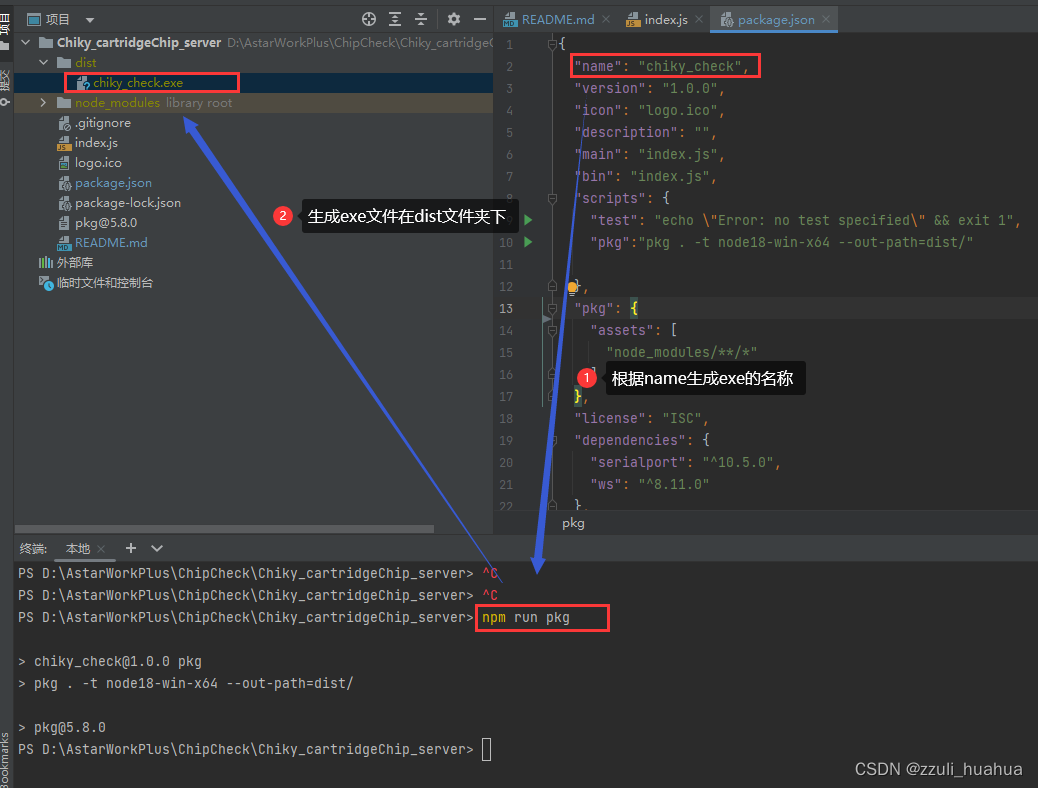The width and height of the screenshot is (1038, 788).
Task: Select the 本地 terminal tab
Action: point(80,548)
